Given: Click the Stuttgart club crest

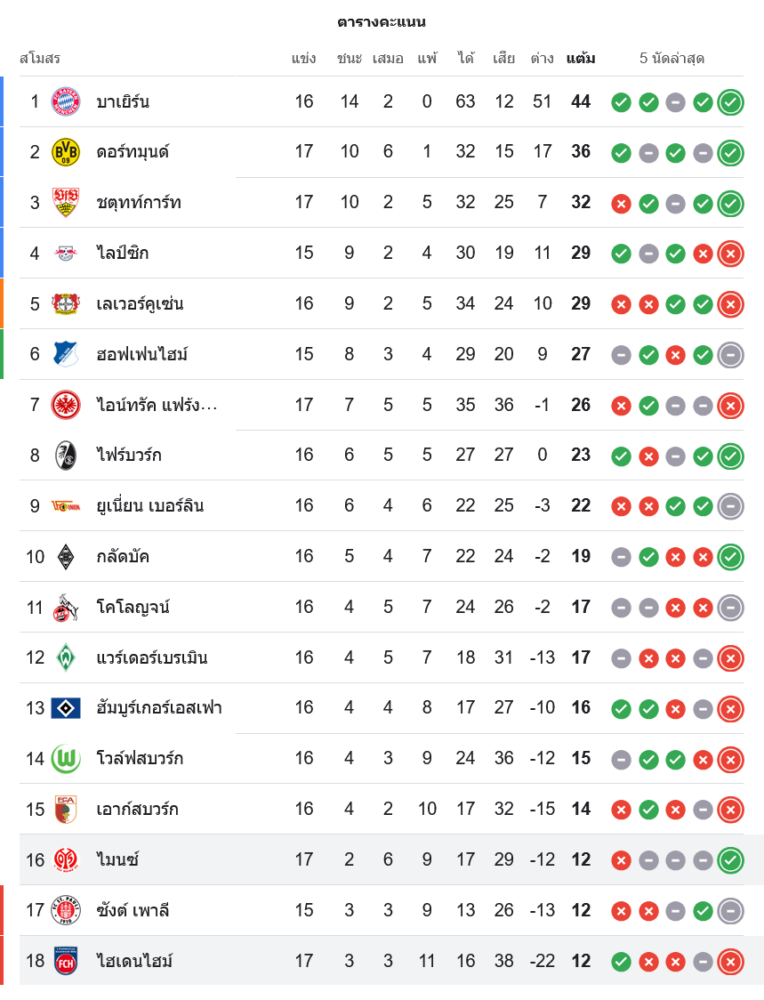Looking at the screenshot, I should tap(66, 203).
